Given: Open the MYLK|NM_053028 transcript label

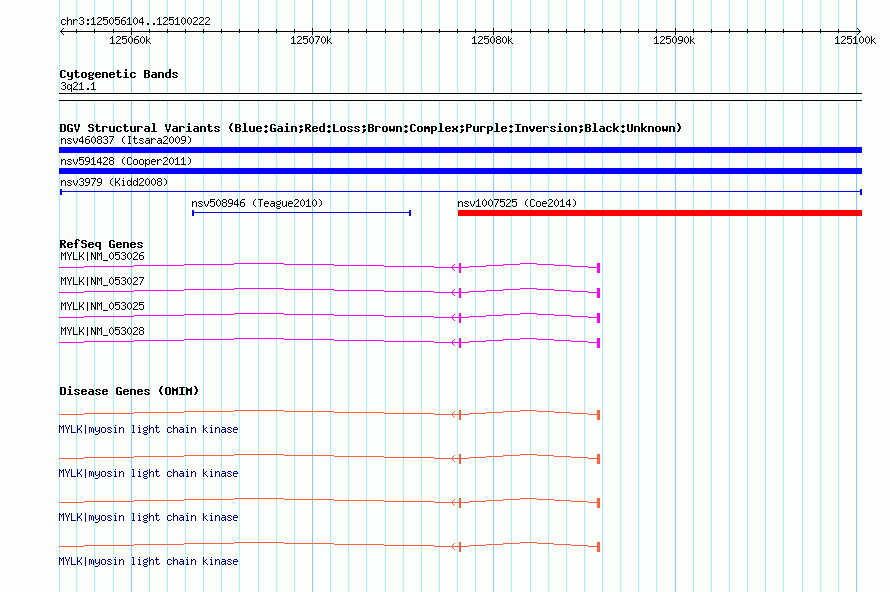Looking at the screenshot, I should tap(102, 331).
